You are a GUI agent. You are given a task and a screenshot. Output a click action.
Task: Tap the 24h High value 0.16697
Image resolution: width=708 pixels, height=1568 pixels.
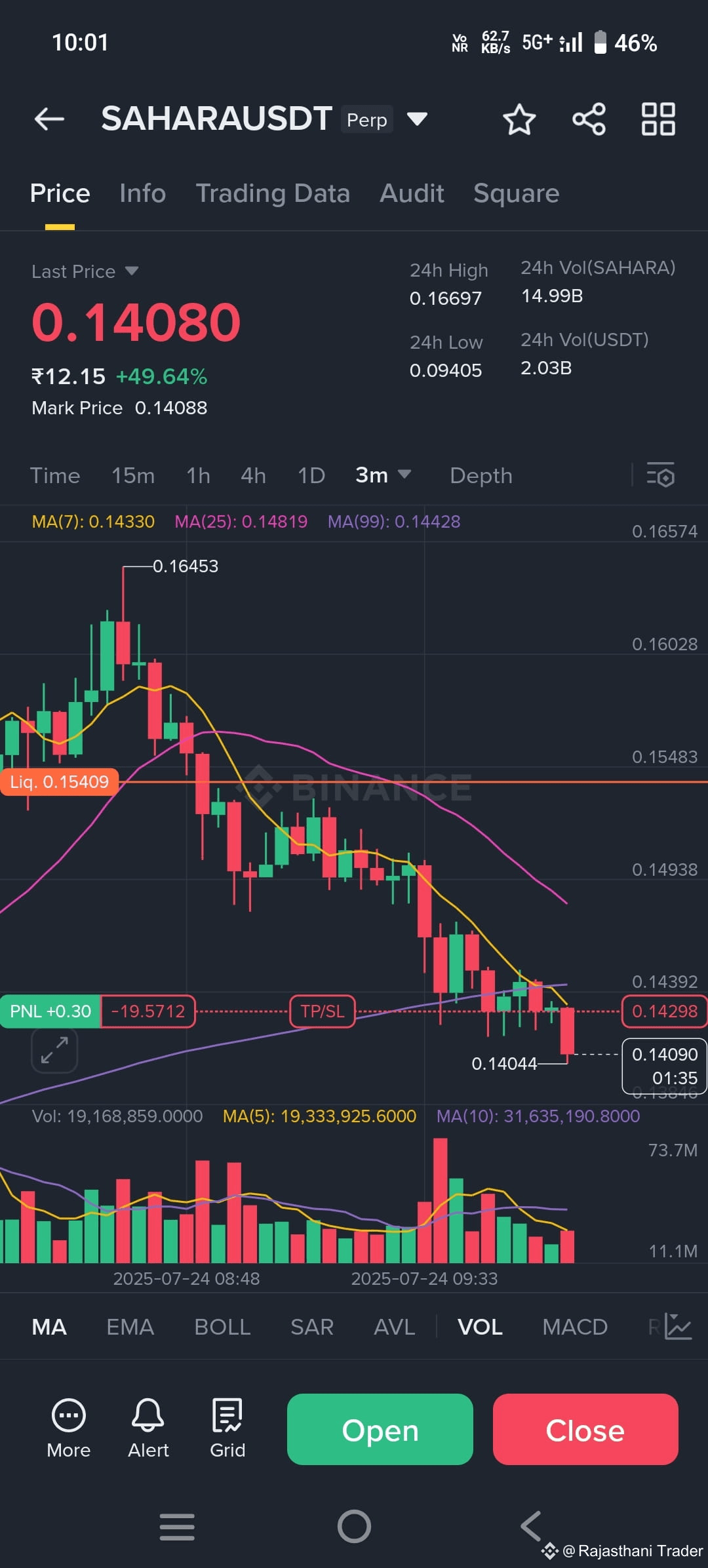pyautogui.click(x=446, y=298)
